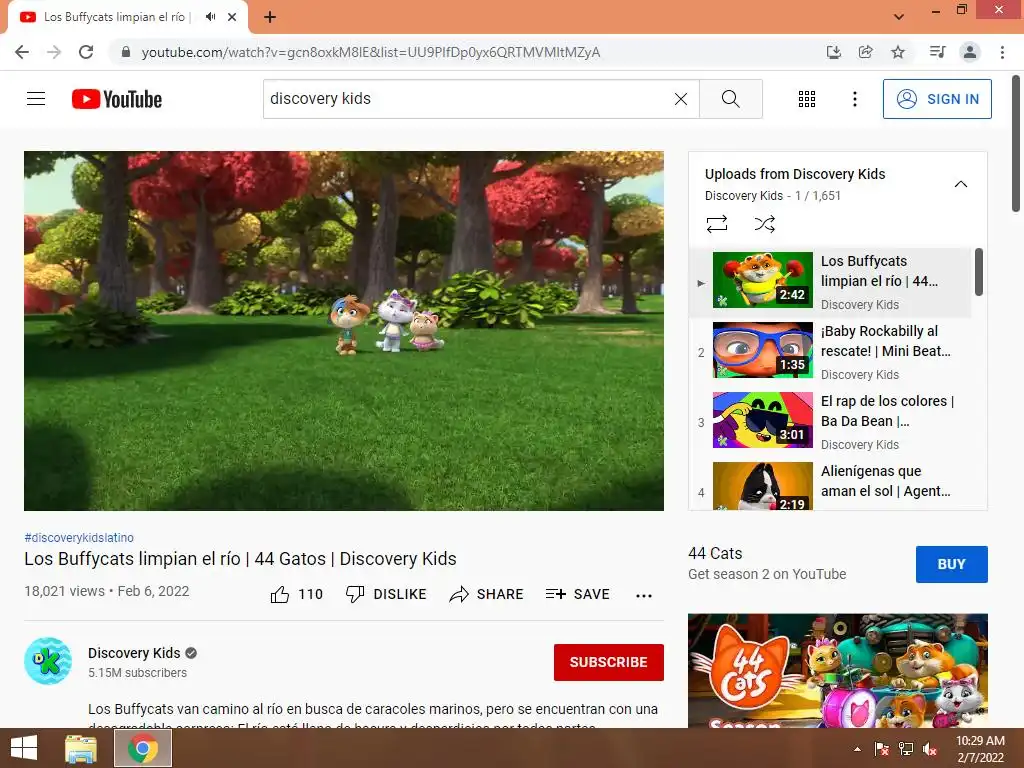Screen dimensions: 1024x768
Task: Click the muted volume tray icon
Action: coord(930,749)
